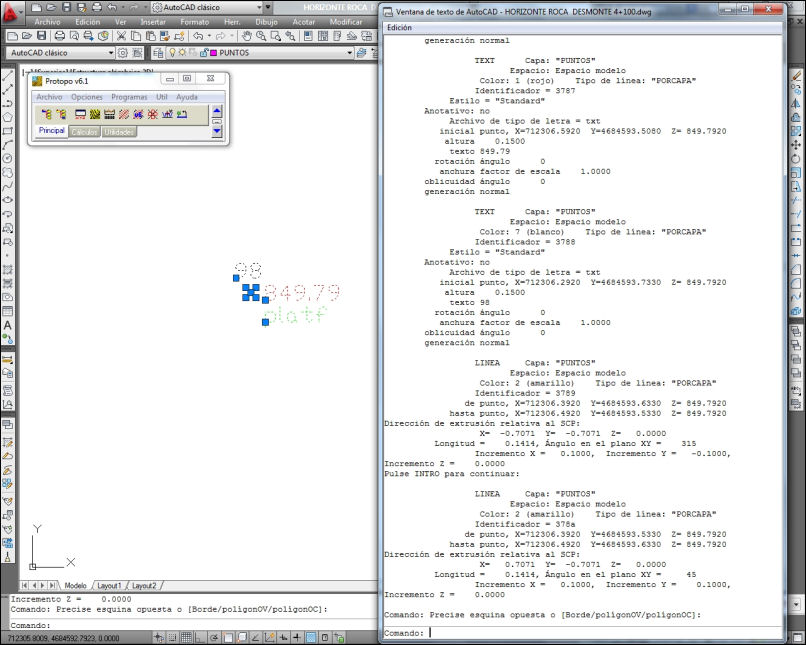This screenshot has height=645, width=806.
Task: Toggle Object Snap in status bar
Action: point(228,638)
